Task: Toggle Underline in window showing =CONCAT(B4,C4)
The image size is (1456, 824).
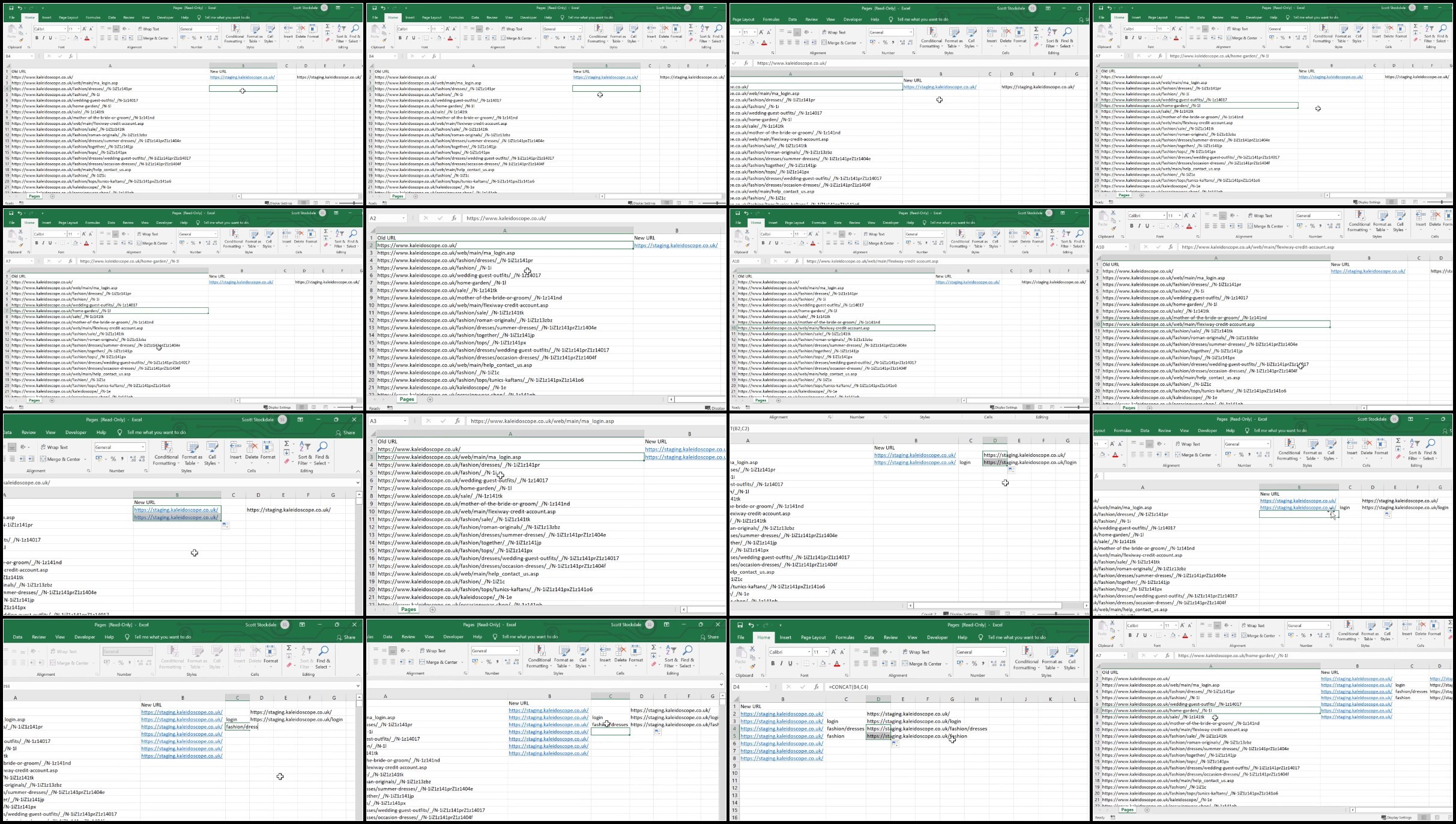Action: (x=790, y=663)
